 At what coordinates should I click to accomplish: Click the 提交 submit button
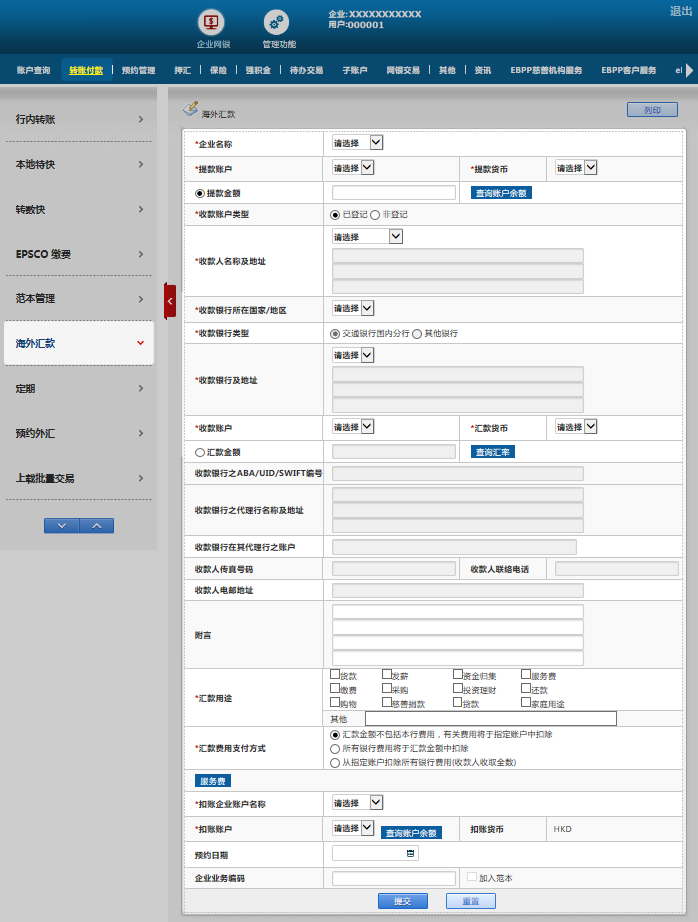click(402, 901)
